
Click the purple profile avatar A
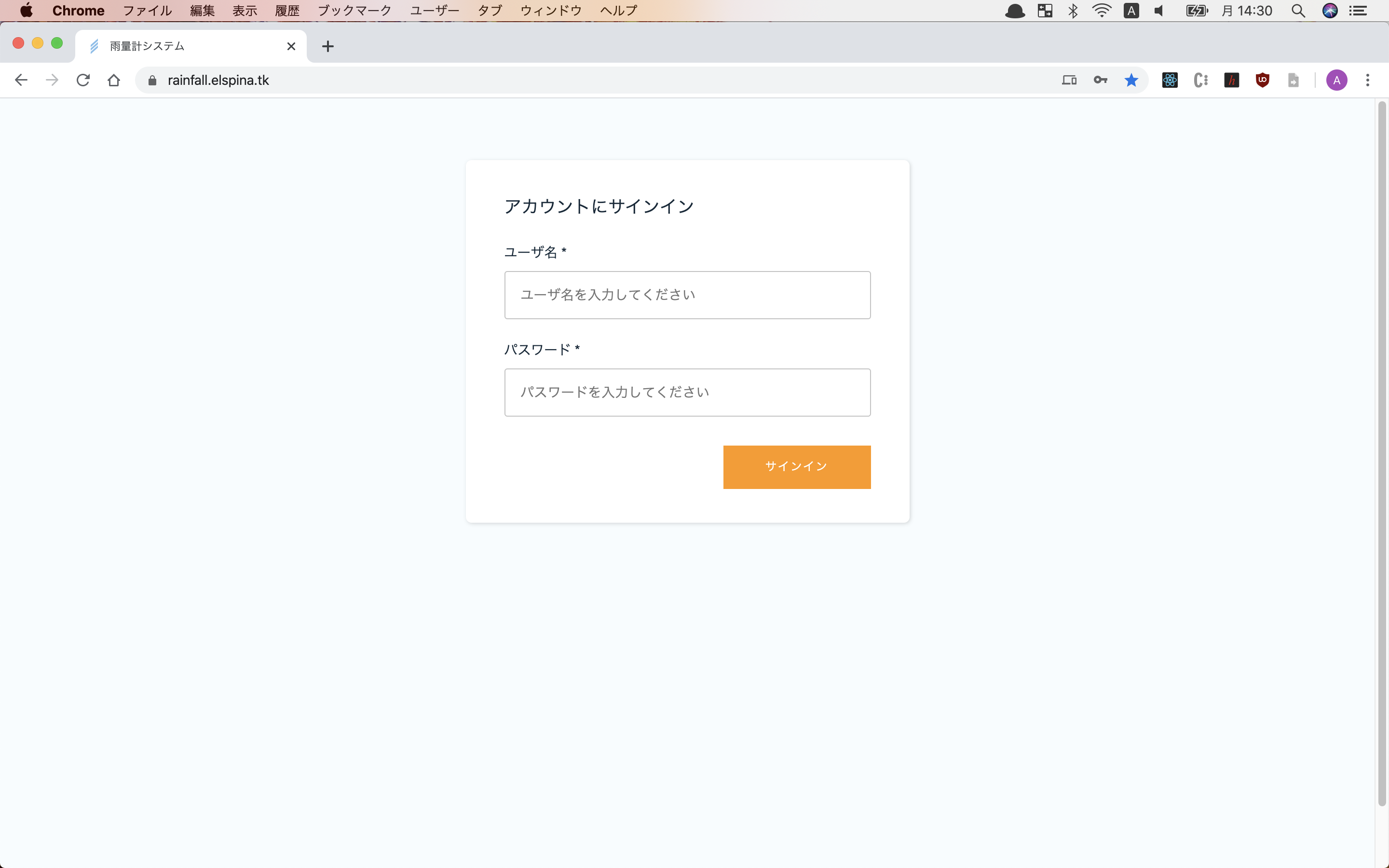point(1336,80)
